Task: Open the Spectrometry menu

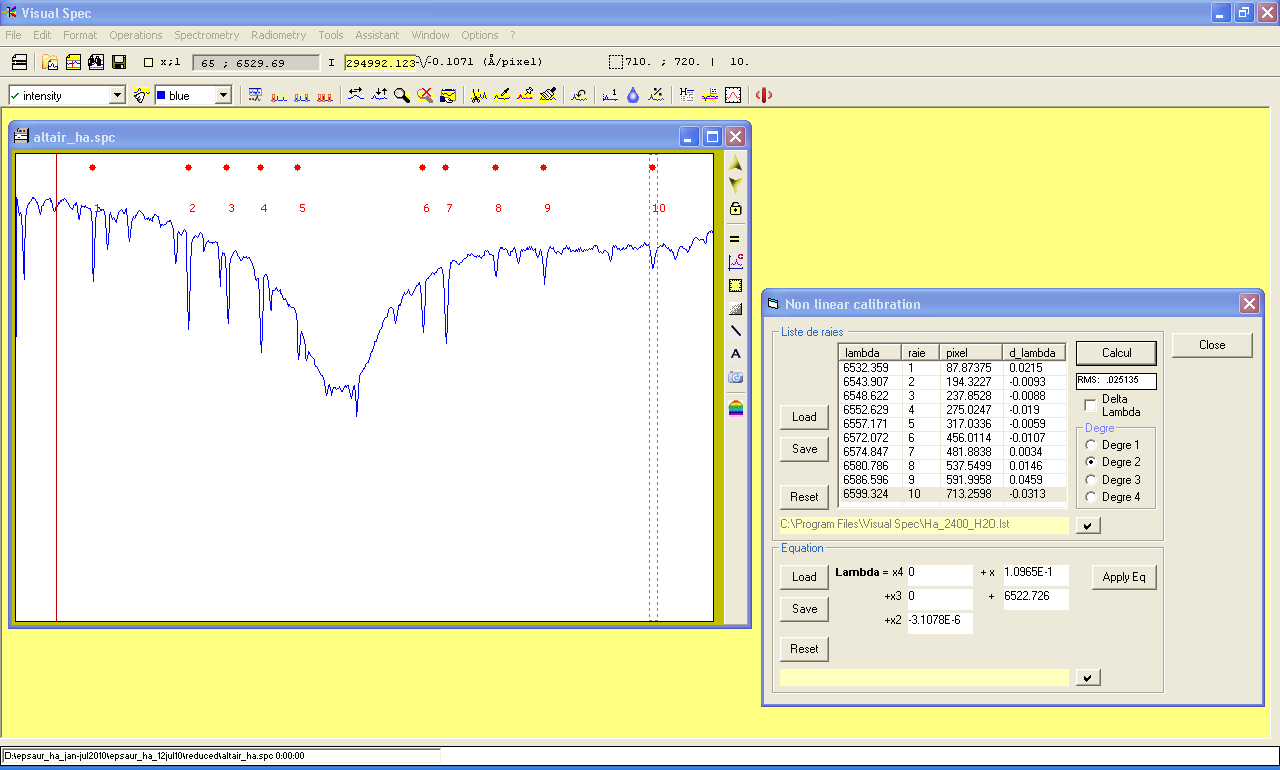Action: pyautogui.click(x=206, y=35)
